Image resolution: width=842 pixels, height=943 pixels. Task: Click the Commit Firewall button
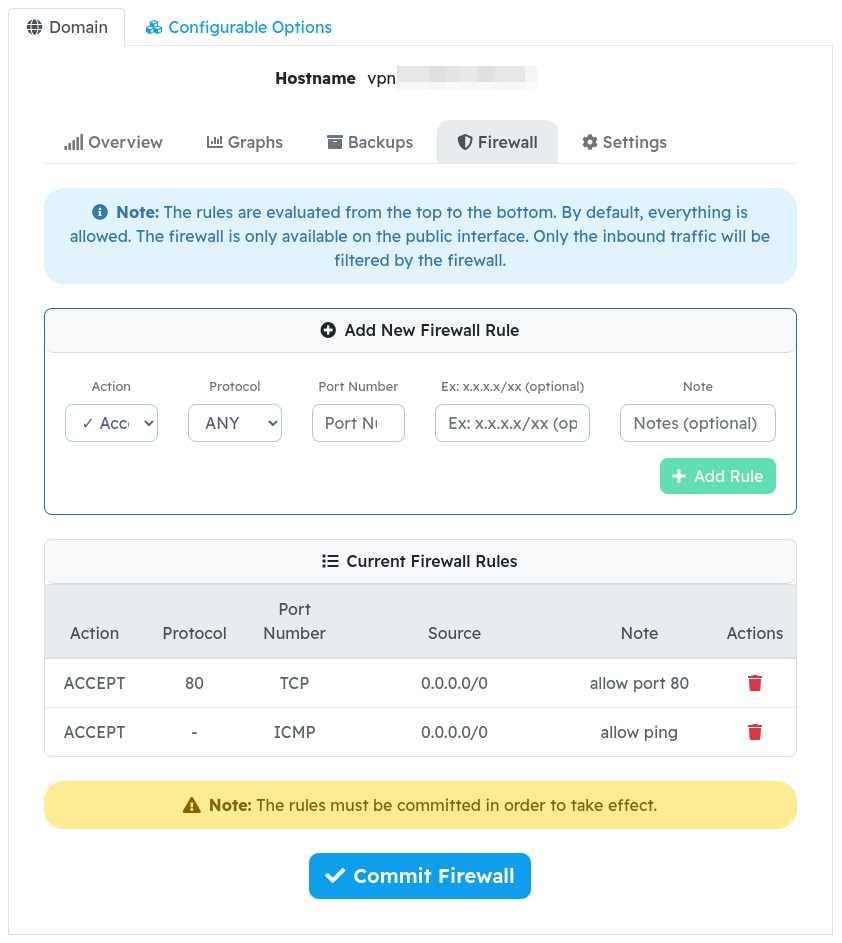pyautogui.click(x=420, y=876)
